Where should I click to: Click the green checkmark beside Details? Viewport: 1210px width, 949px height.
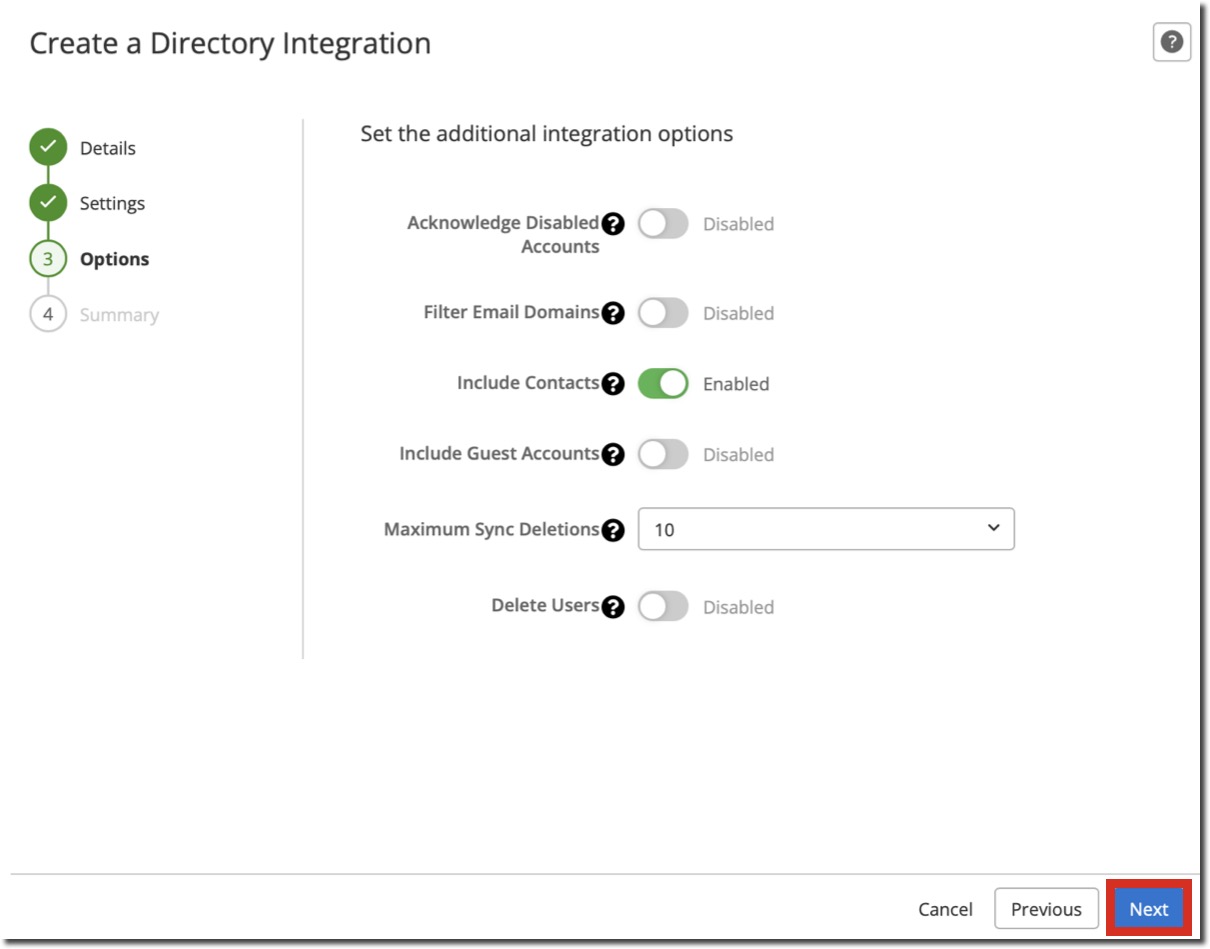click(x=49, y=147)
